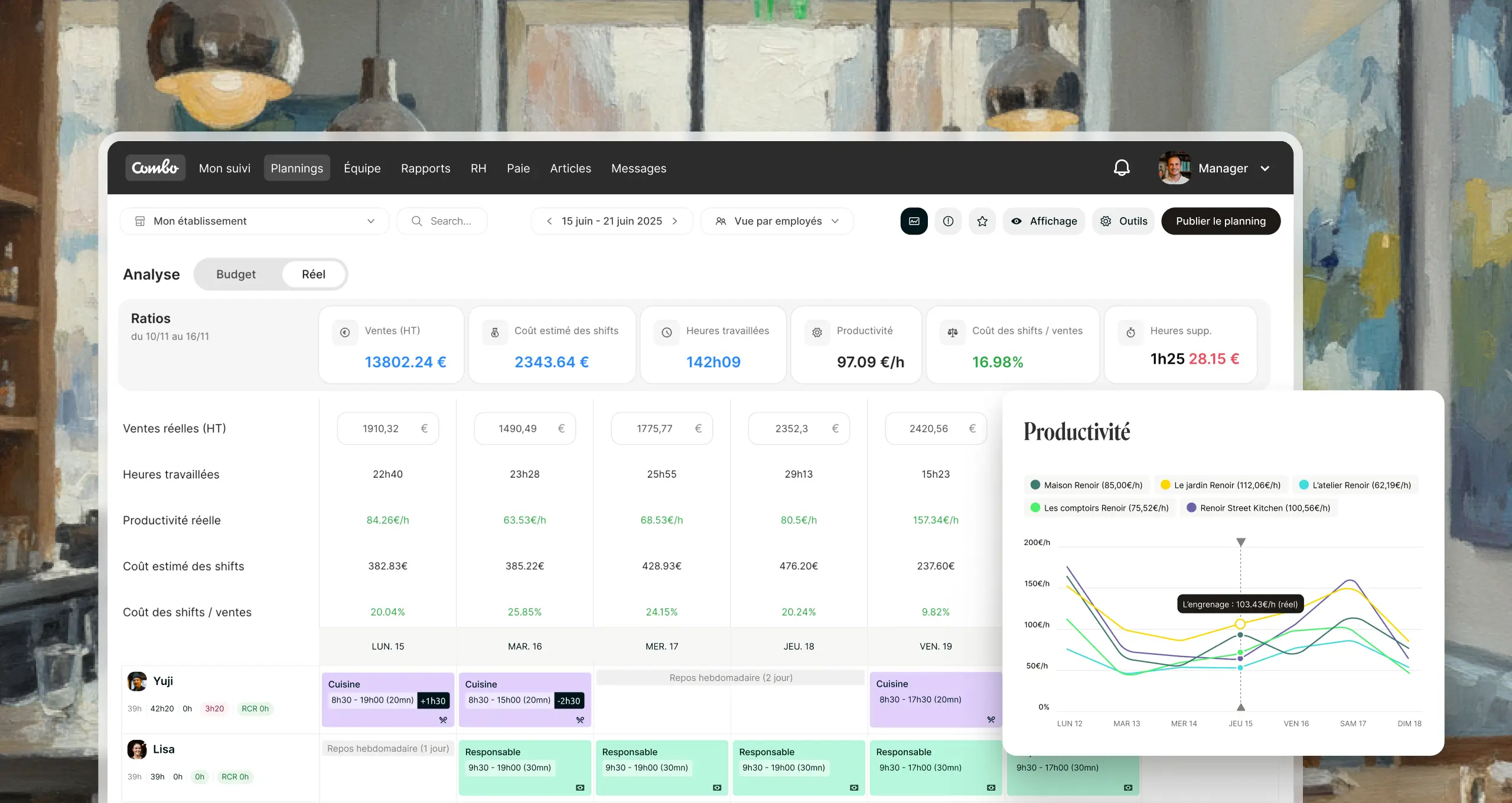Open the Mon établissement dropdown

click(255, 221)
